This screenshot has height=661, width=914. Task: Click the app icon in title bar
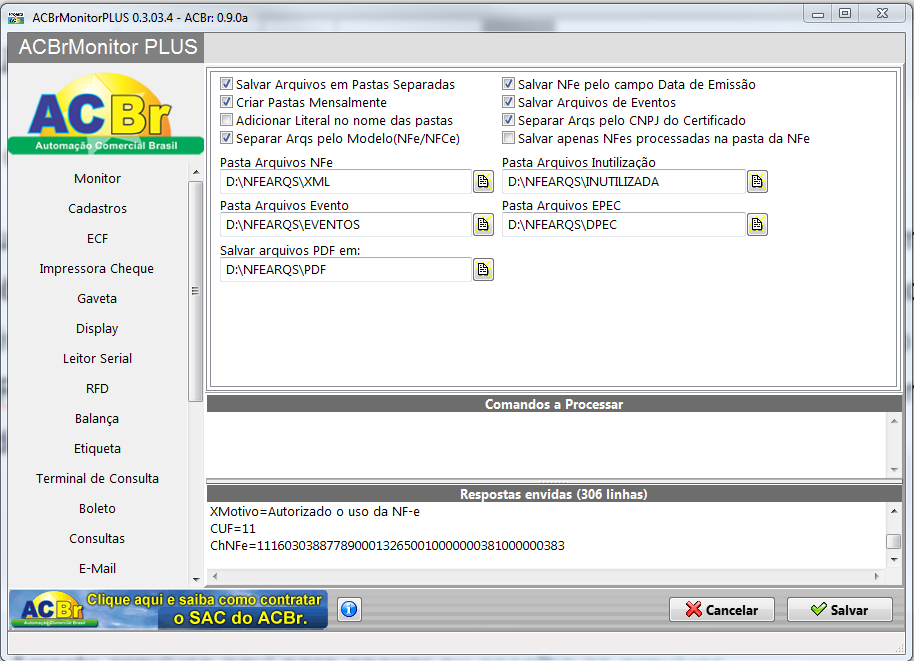click(x=16, y=17)
